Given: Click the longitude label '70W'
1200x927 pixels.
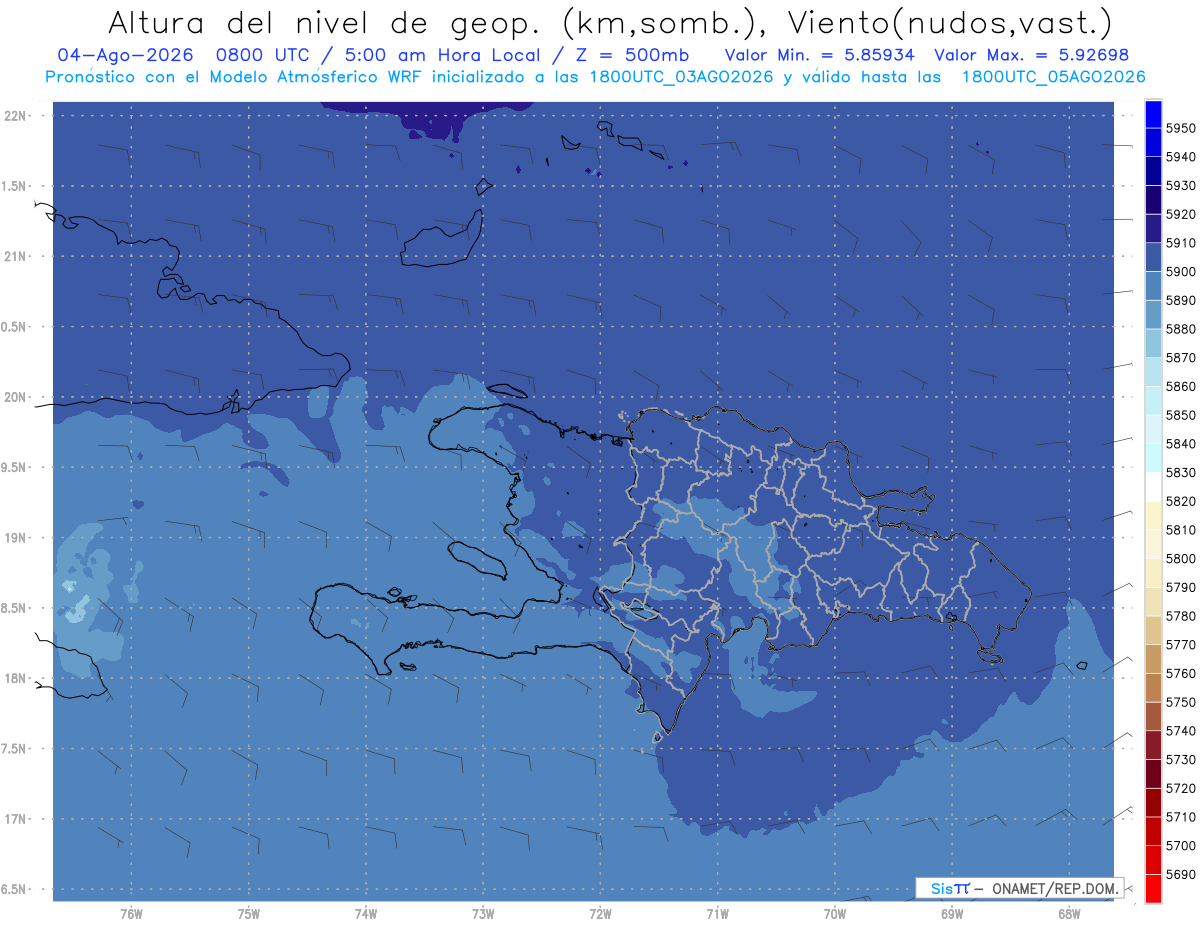Looking at the screenshot, I should pyautogui.click(x=835, y=914).
